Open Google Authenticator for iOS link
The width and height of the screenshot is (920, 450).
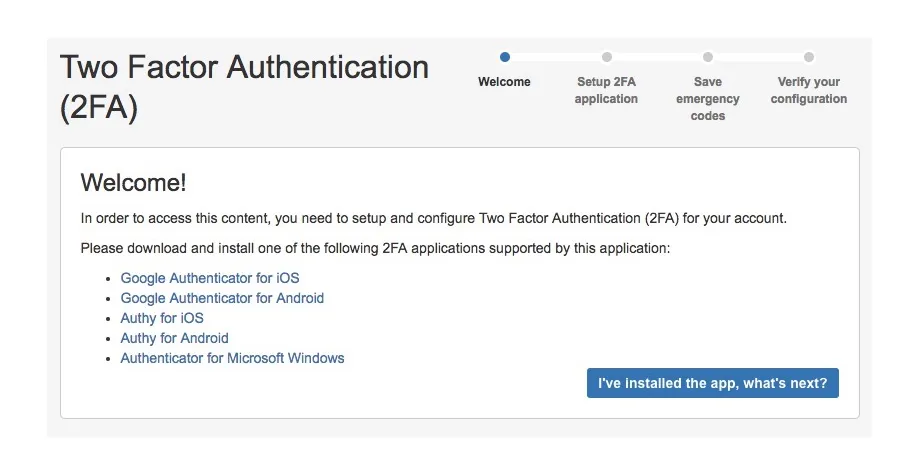coord(210,278)
